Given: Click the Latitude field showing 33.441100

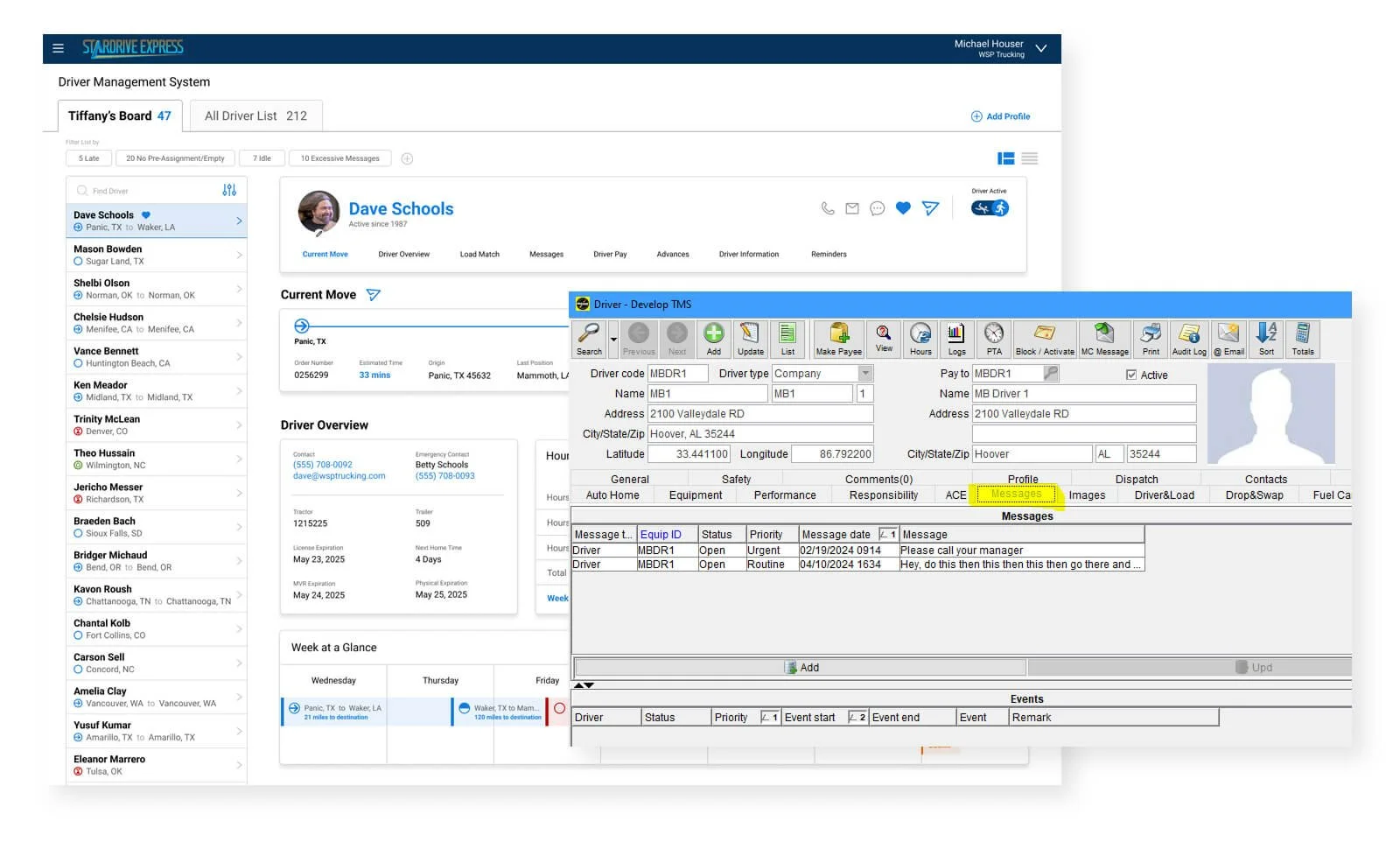Looking at the screenshot, I should (x=689, y=453).
